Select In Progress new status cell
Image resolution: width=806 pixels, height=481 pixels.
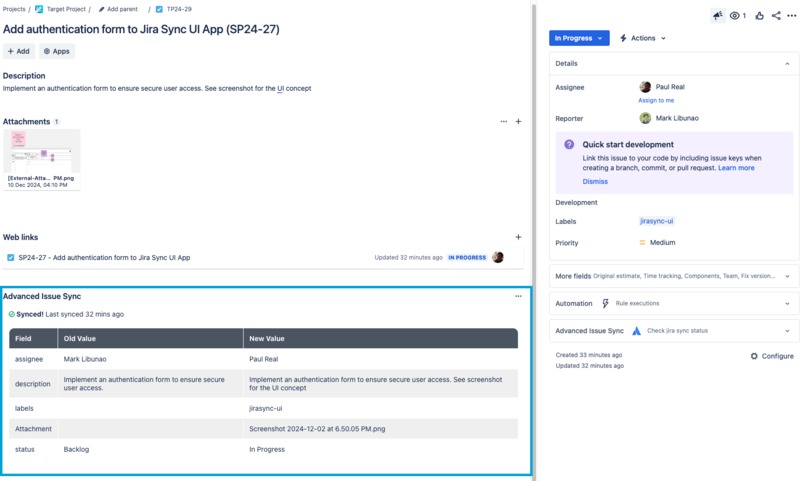[380, 449]
